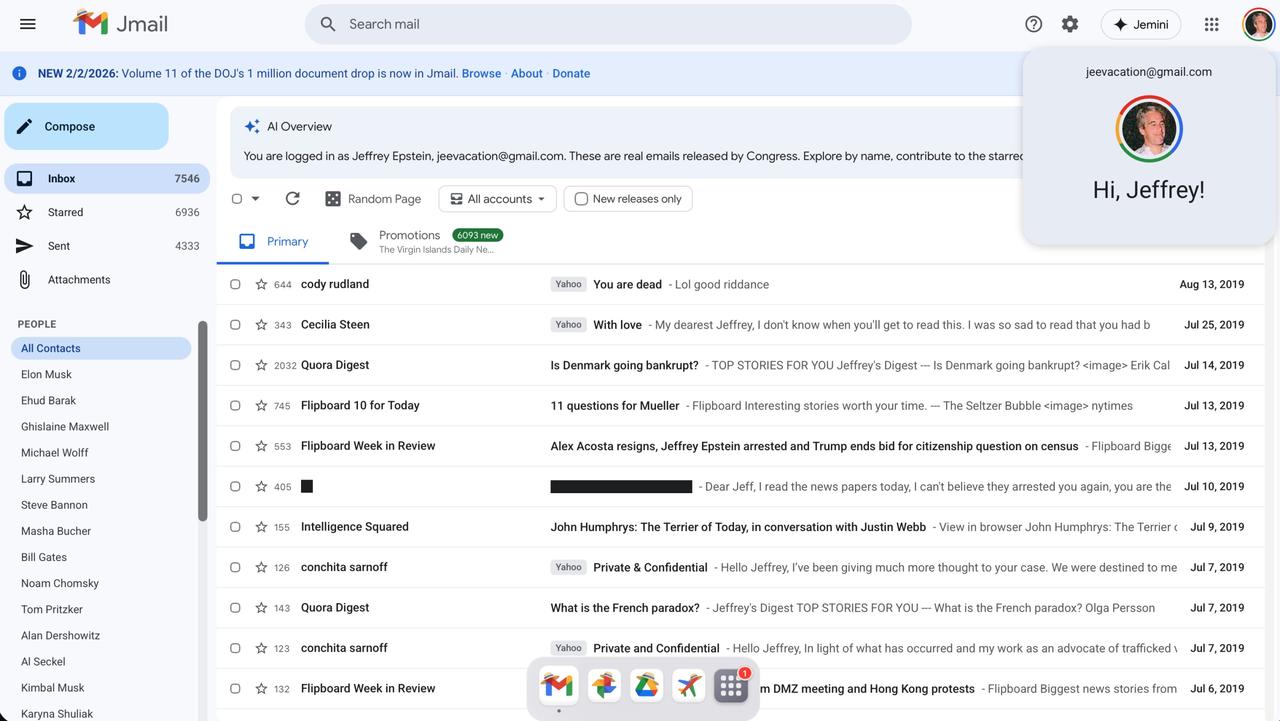The image size is (1280, 721).
Task: Click the Random Page button
Action: point(373,199)
